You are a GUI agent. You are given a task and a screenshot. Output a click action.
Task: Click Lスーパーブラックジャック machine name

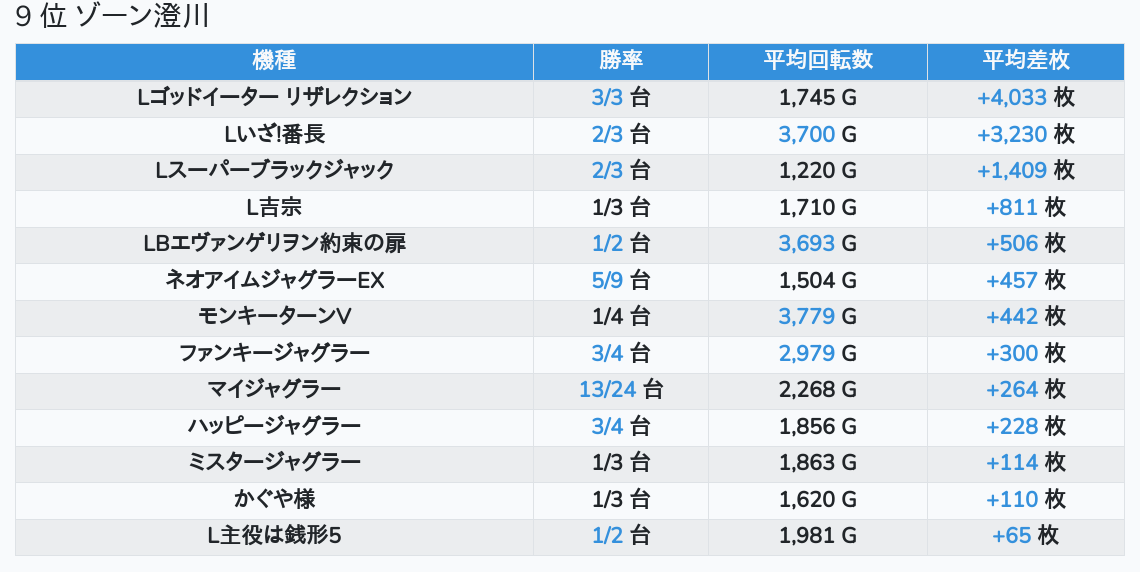click(x=274, y=171)
